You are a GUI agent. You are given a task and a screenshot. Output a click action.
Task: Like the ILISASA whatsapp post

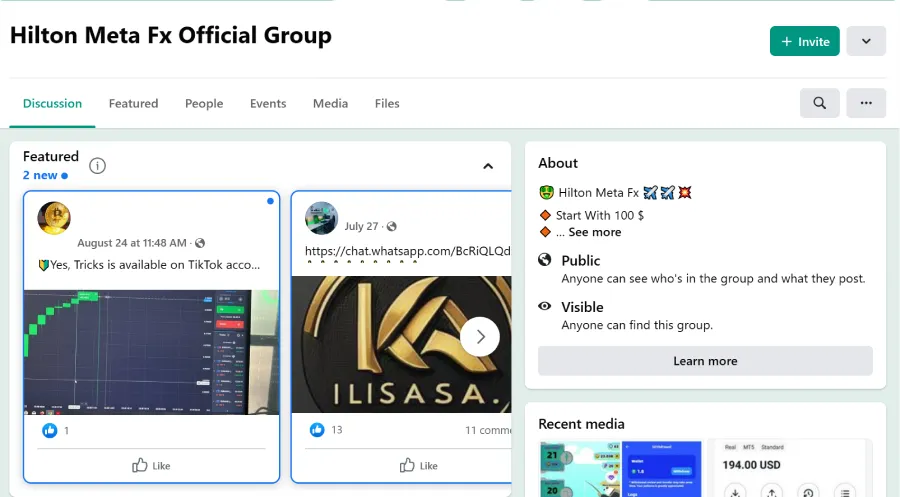tap(418, 465)
